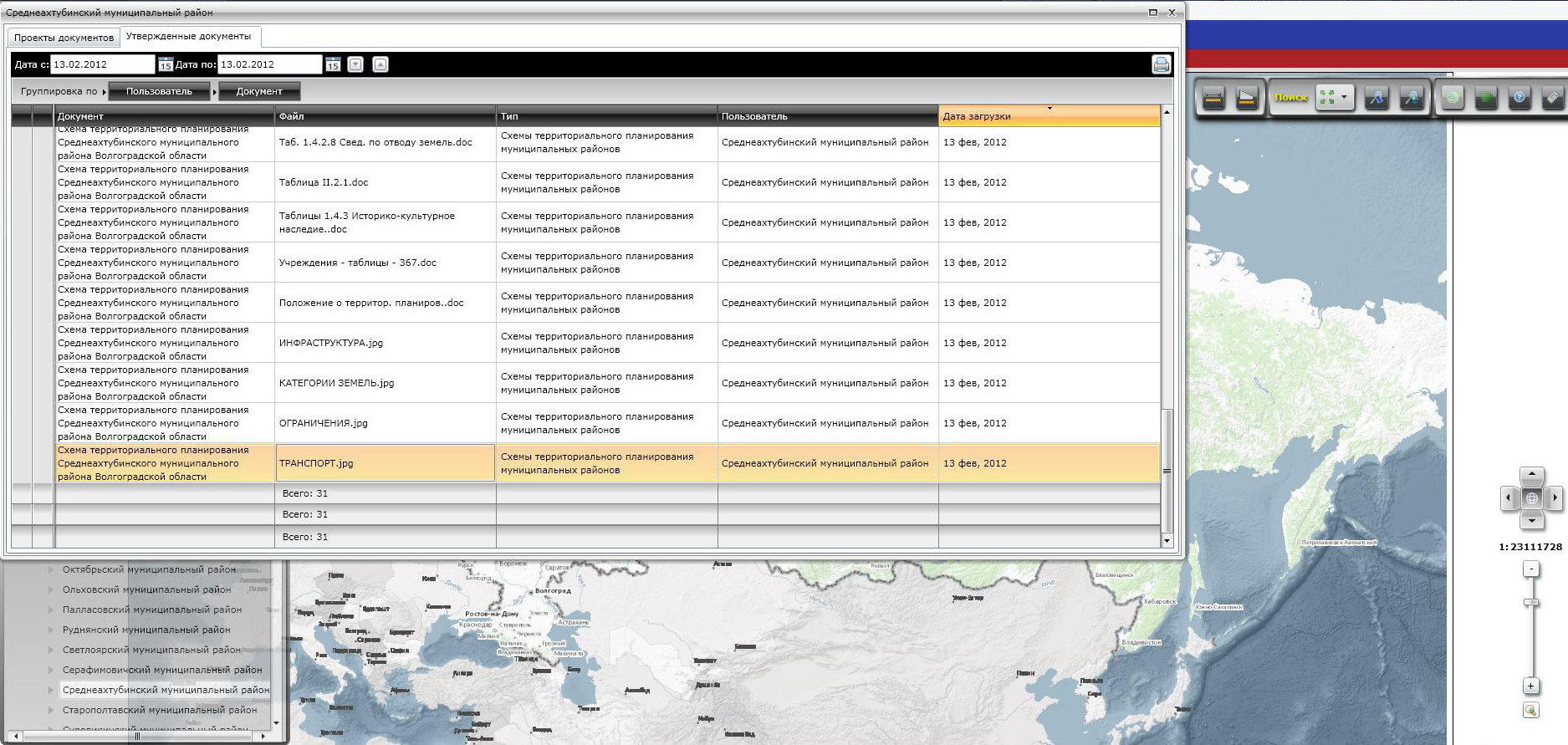Viewport: 1568px width, 745px height.
Task: Expand Палласовский муниципальный район tree node
Action: (x=51, y=610)
